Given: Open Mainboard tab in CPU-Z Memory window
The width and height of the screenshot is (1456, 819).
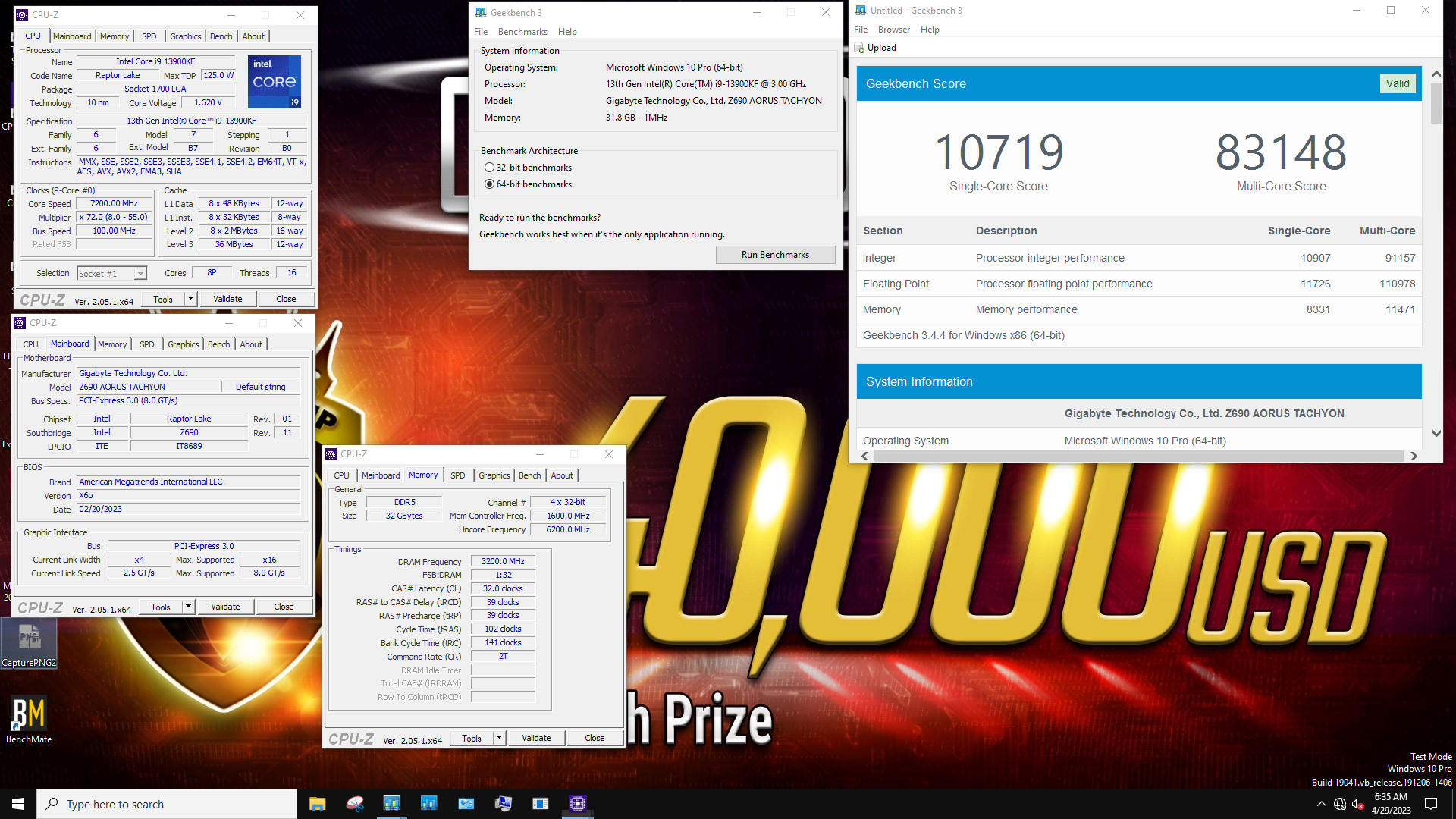Looking at the screenshot, I should point(381,475).
